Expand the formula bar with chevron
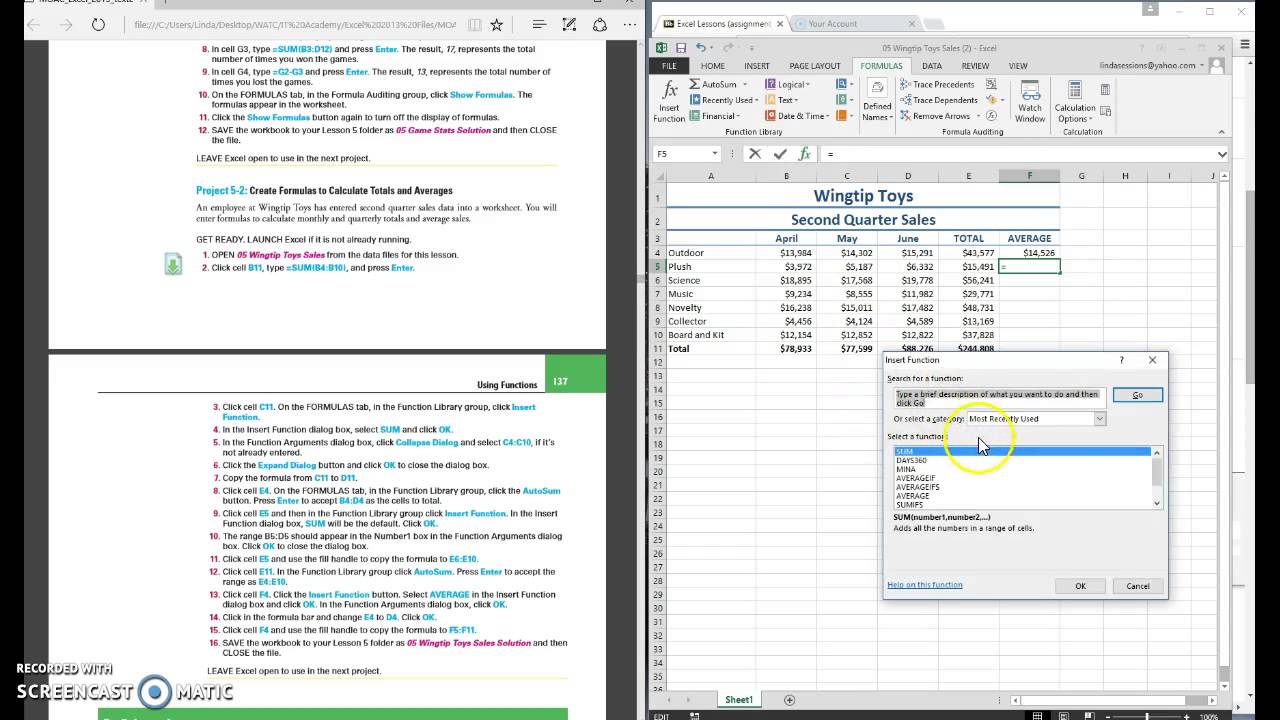 1221,154
